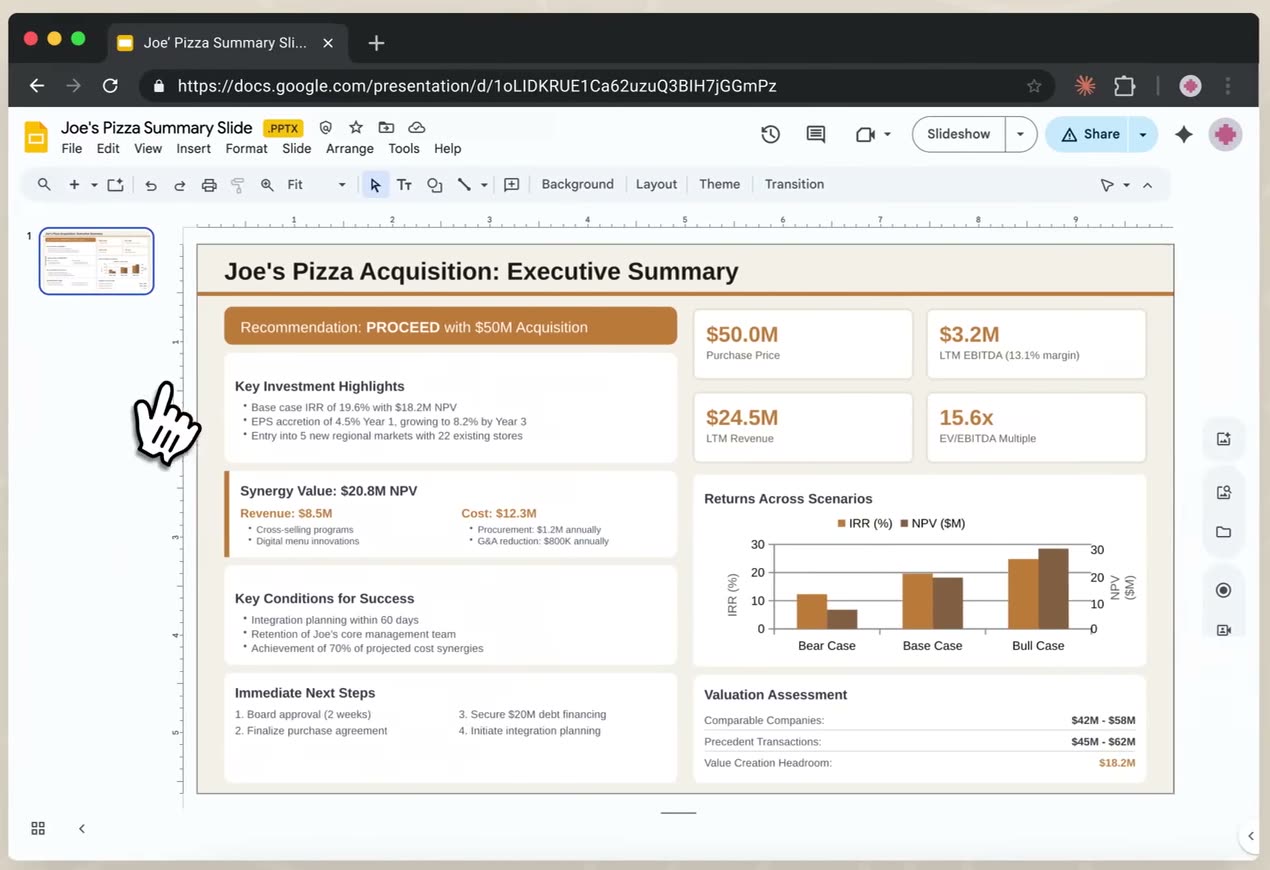Viewport: 1270px width, 870px height.
Task: Click the Layout button
Action: coord(656,184)
